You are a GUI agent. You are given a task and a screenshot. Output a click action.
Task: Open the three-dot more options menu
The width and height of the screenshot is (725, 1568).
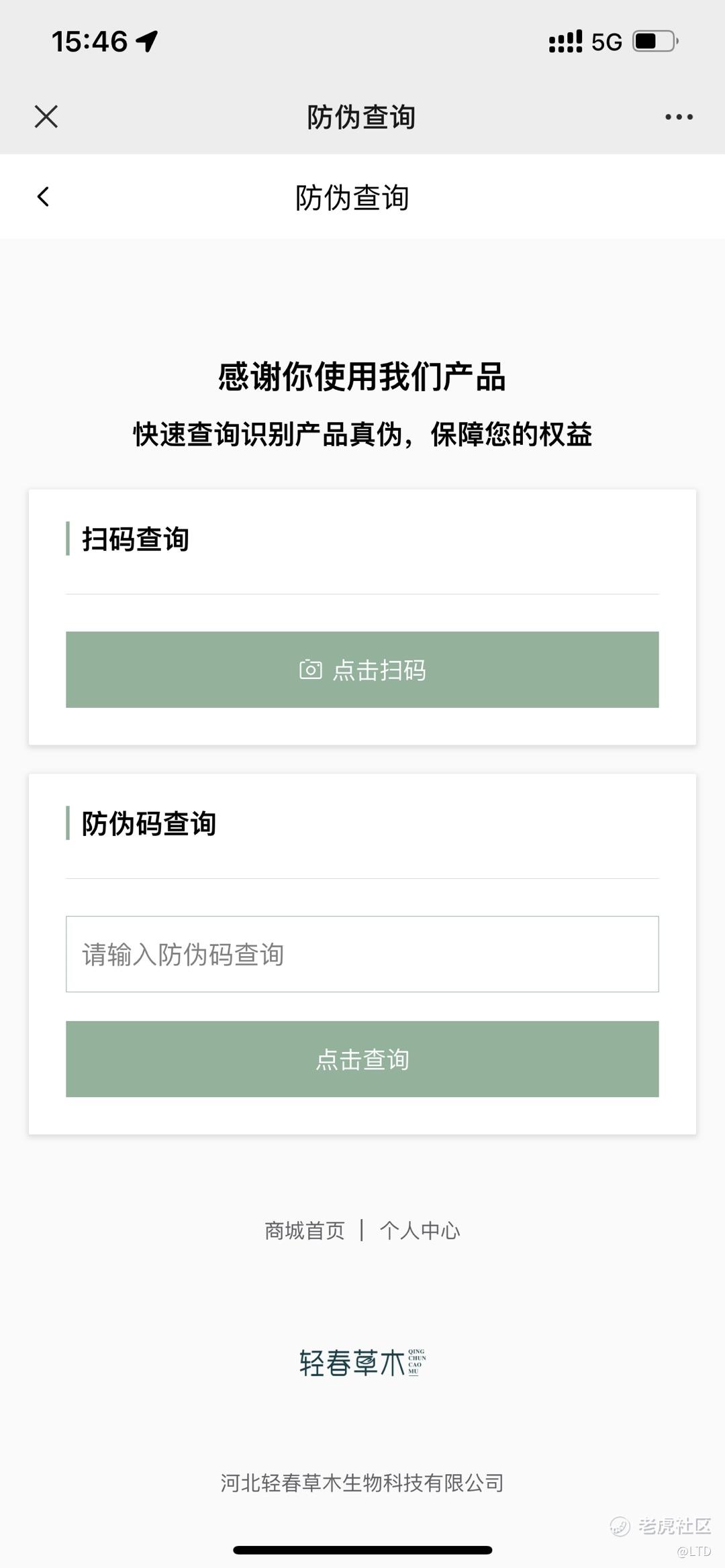pos(679,117)
